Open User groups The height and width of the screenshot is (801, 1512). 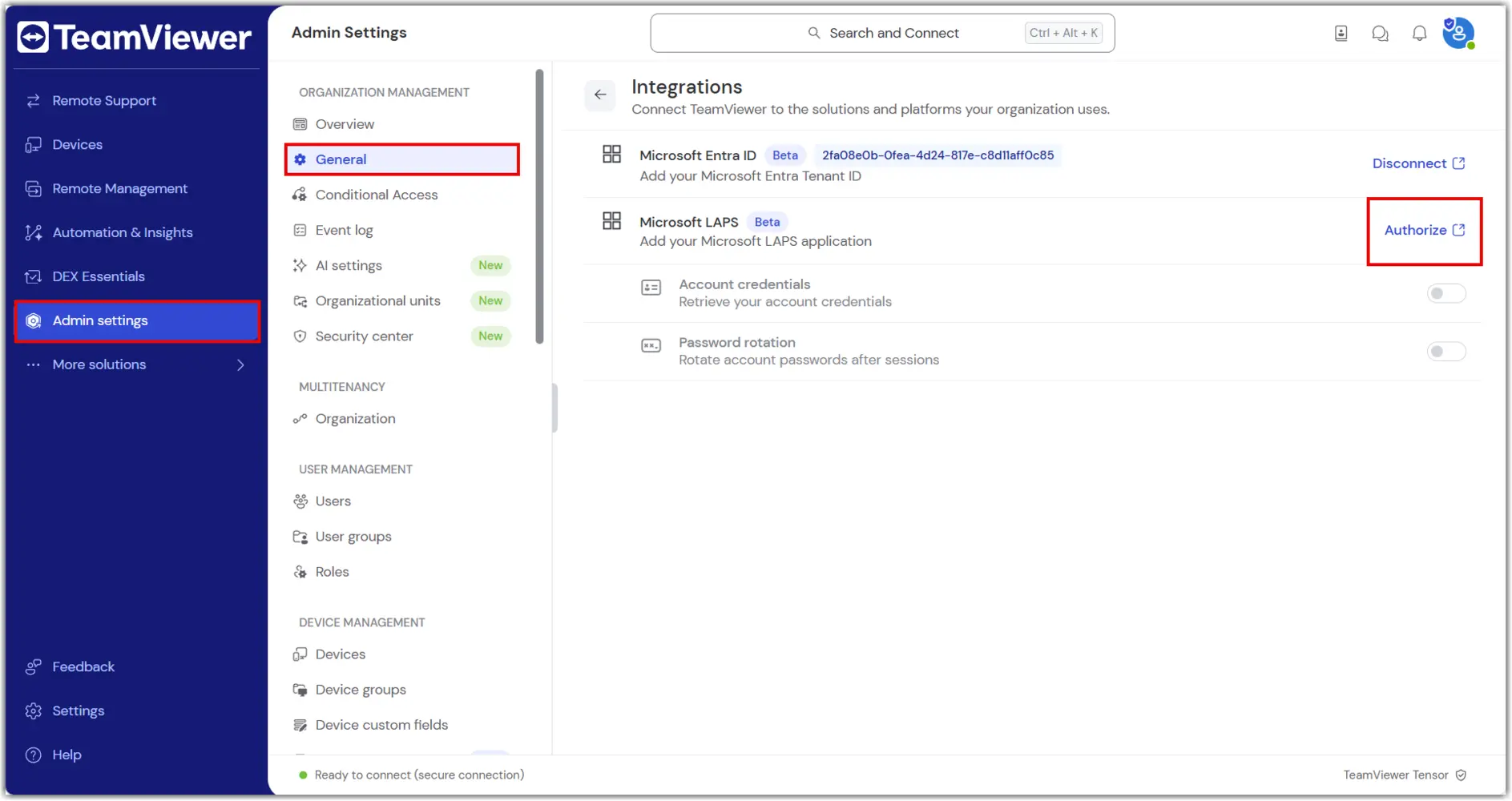402,537
